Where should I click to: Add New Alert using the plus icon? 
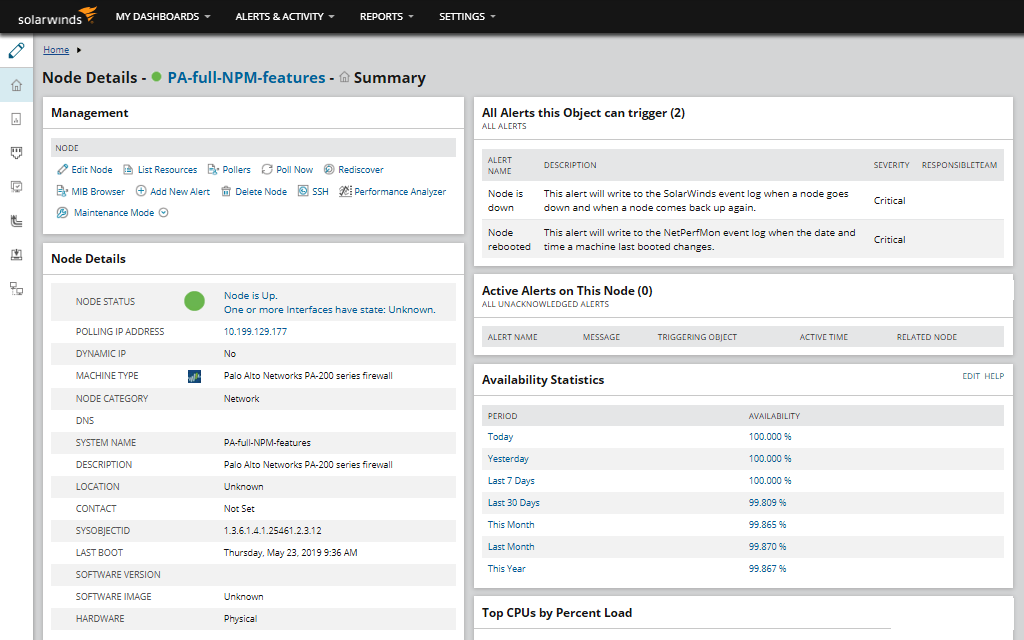coord(142,190)
